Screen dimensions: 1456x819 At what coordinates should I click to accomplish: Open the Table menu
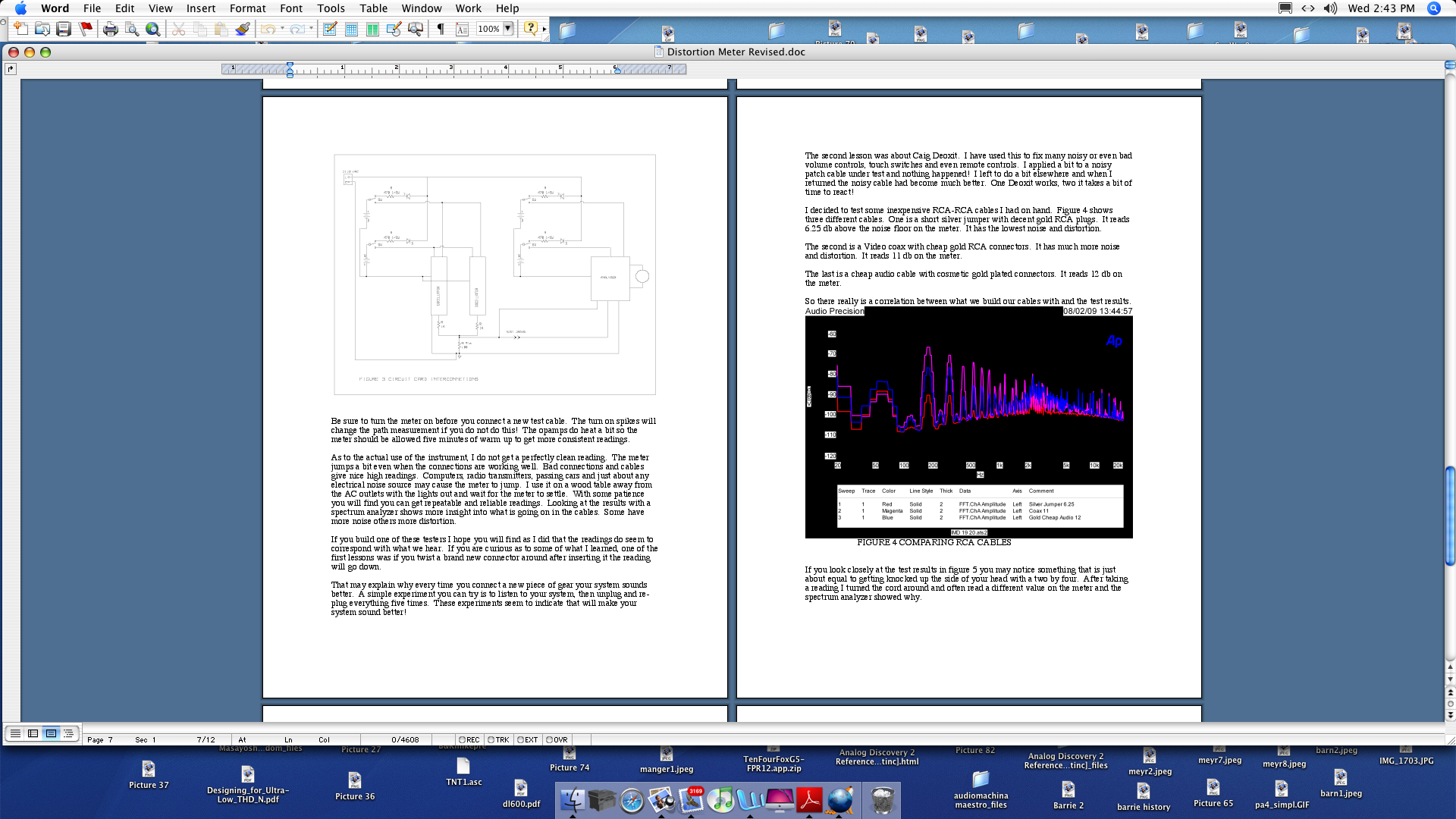click(373, 8)
